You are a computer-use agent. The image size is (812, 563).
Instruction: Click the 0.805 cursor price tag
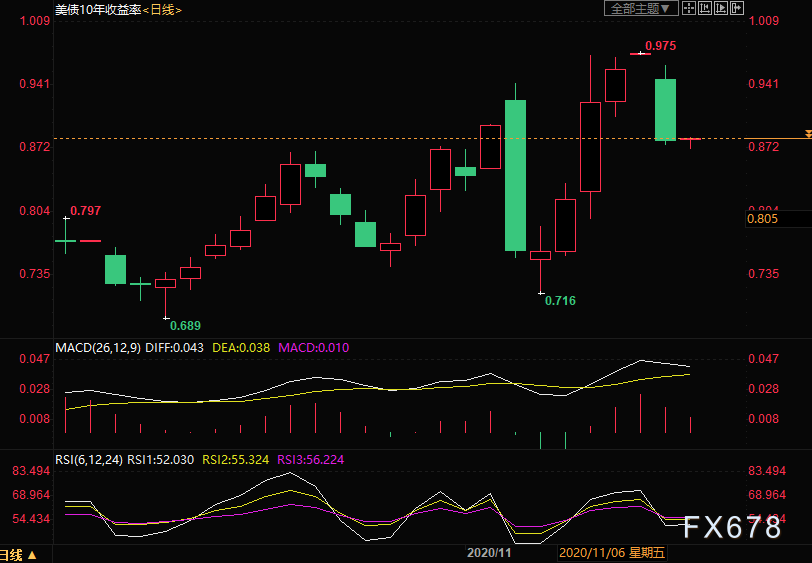(778, 219)
